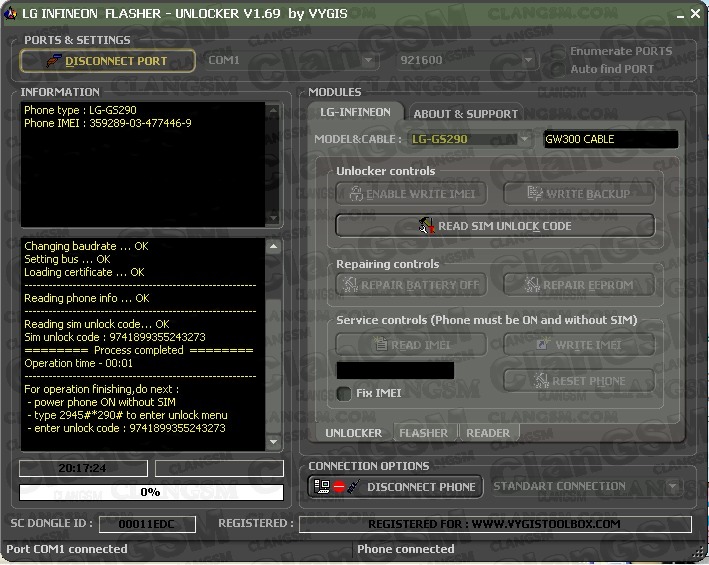Click the GW300 CABLE field

(x=610, y=139)
